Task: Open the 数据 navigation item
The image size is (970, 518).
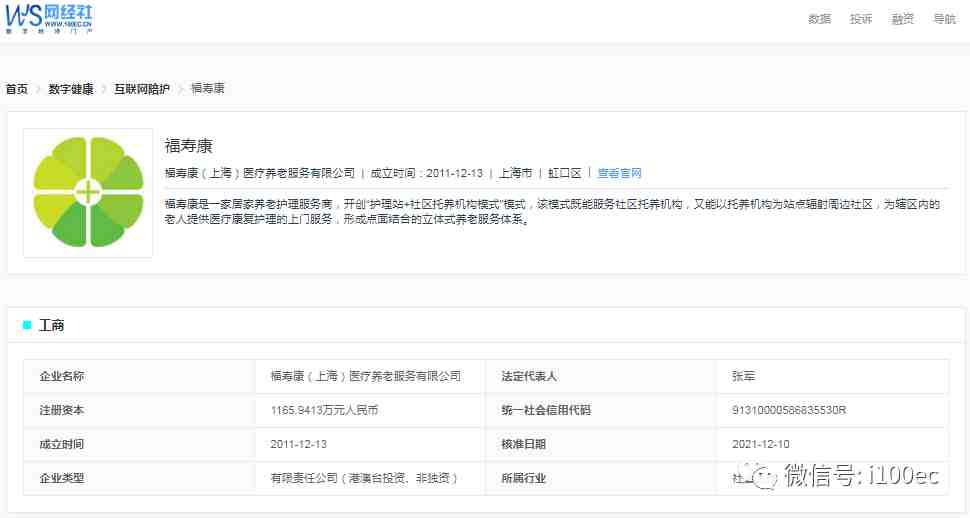Action: click(x=819, y=19)
